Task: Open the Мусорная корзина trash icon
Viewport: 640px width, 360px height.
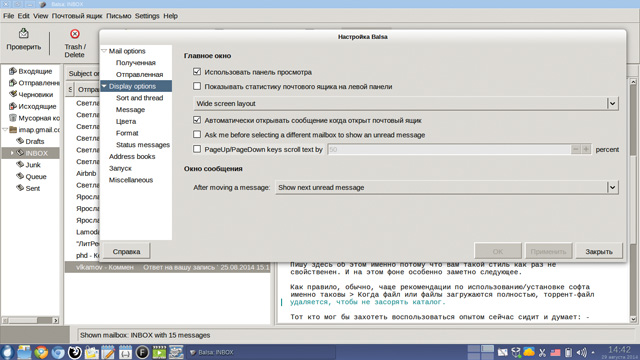Action: pyautogui.click(x=13, y=118)
